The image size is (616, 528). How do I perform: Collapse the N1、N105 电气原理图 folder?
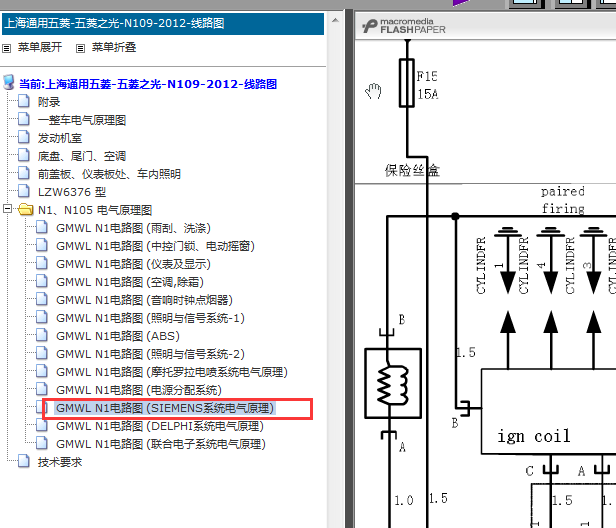pos(7,209)
